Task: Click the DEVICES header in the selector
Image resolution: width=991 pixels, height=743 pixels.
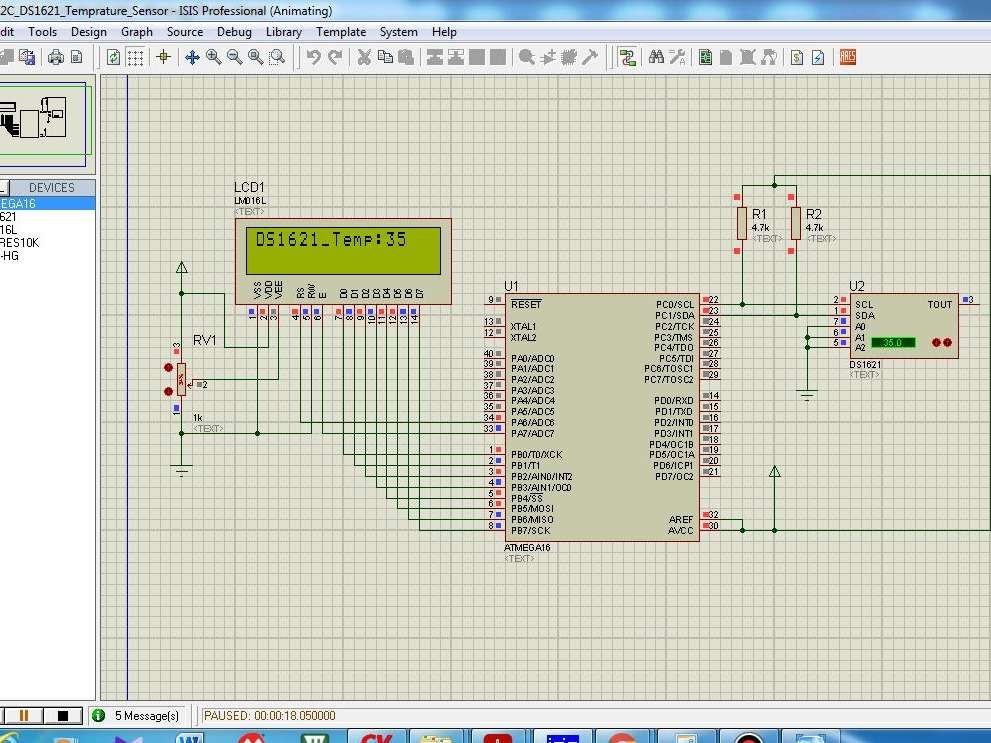Action: point(51,188)
